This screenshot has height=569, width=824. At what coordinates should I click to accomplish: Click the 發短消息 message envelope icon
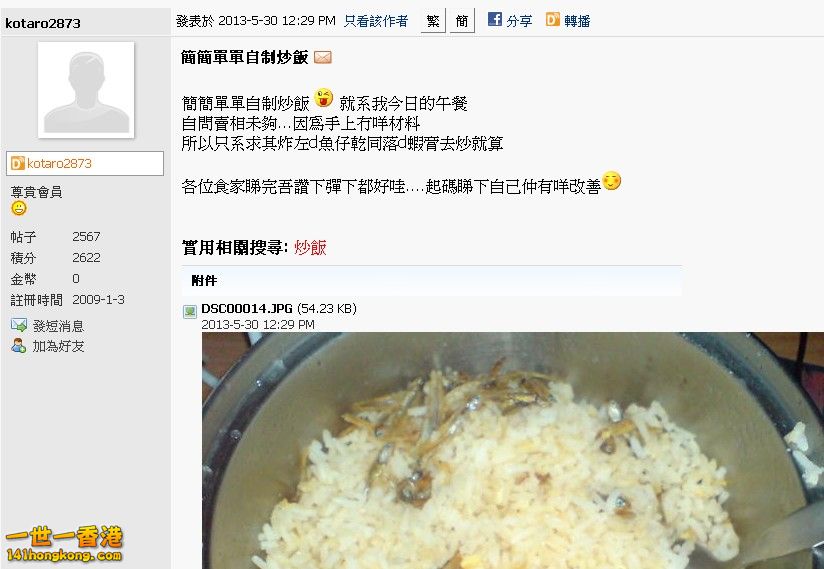19,325
